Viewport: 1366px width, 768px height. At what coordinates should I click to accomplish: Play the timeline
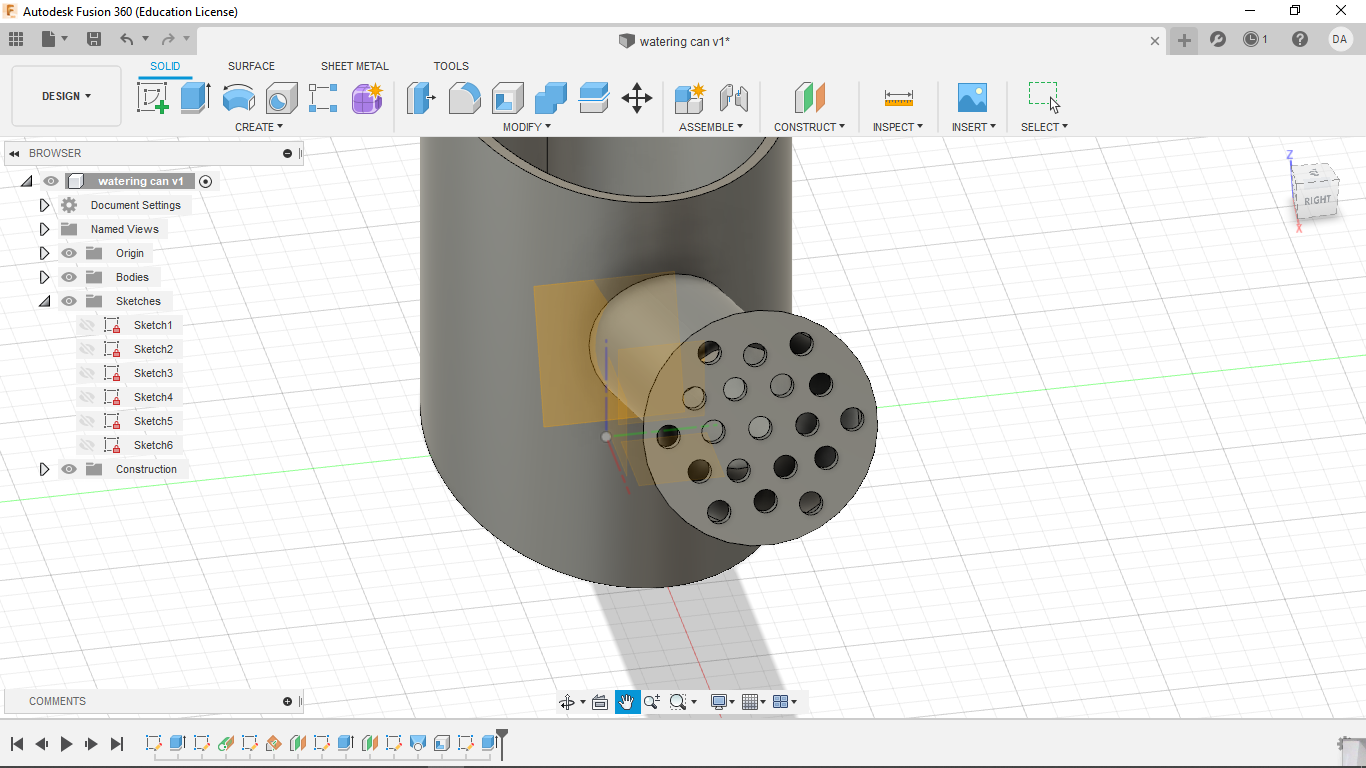67,743
